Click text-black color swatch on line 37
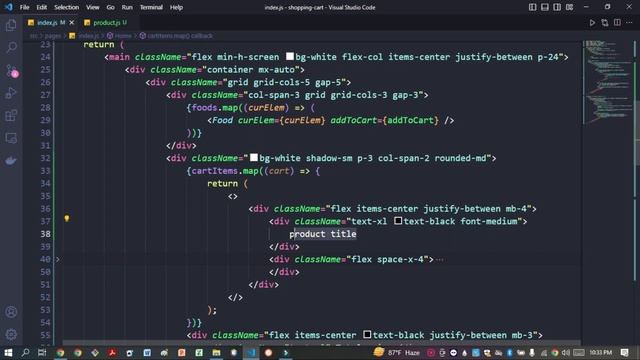This screenshot has width=640, height=360. [x=398, y=221]
